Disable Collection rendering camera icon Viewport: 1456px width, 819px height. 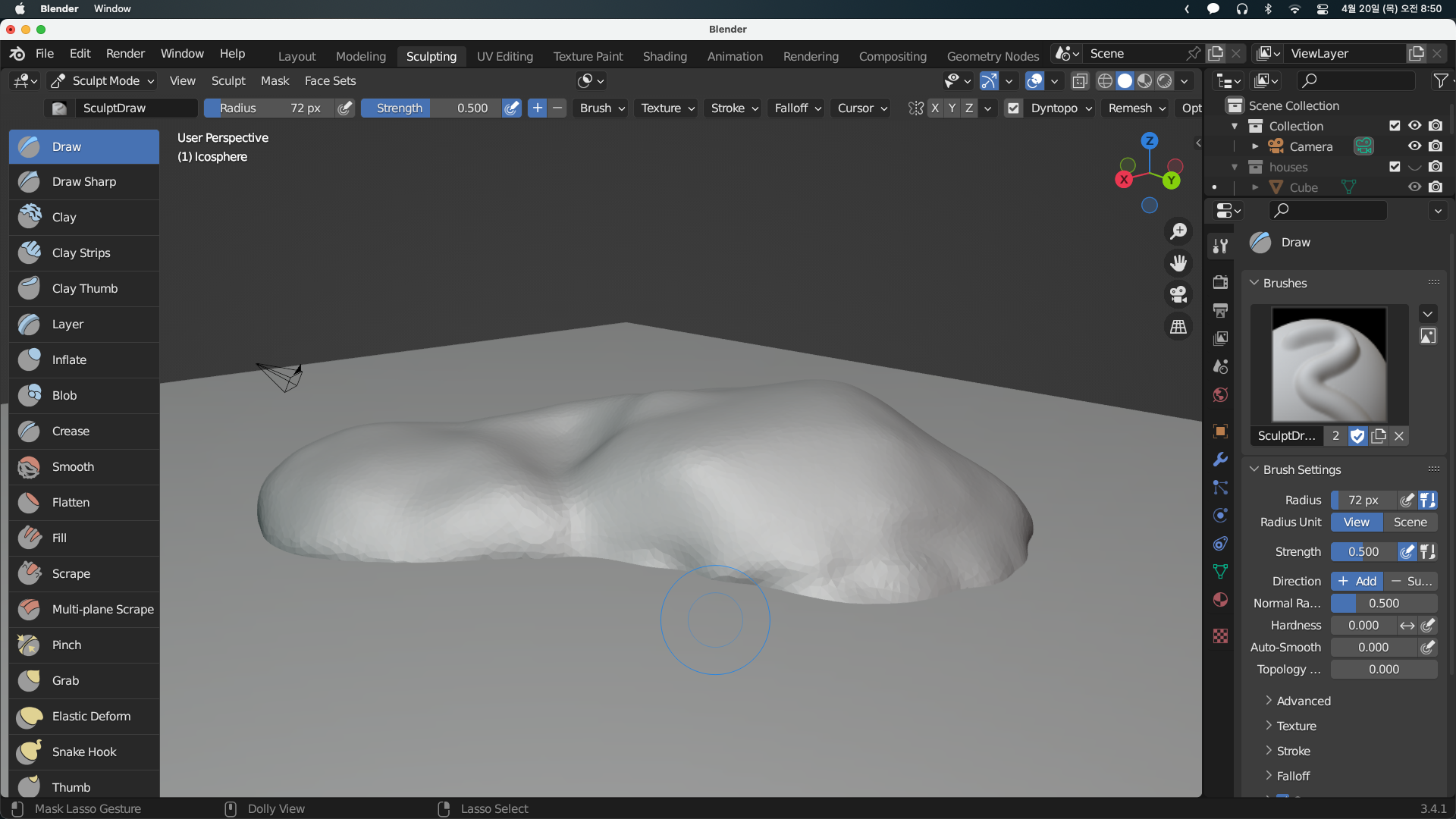tap(1436, 126)
